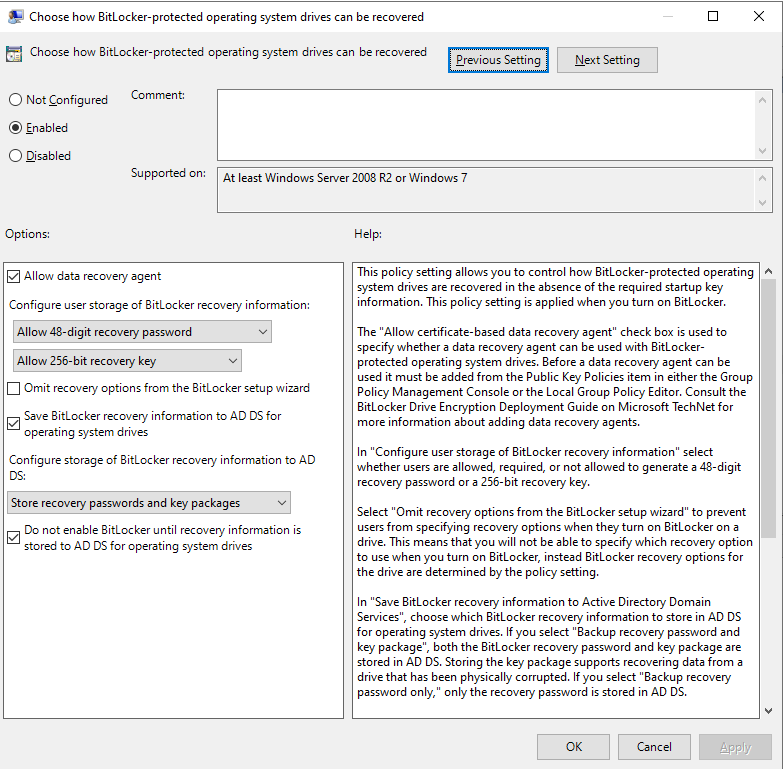Untick Do not enable BitLocker until stored checkbox
Image resolution: width=783 pixels, height=769 pixels.
(14, 538)
